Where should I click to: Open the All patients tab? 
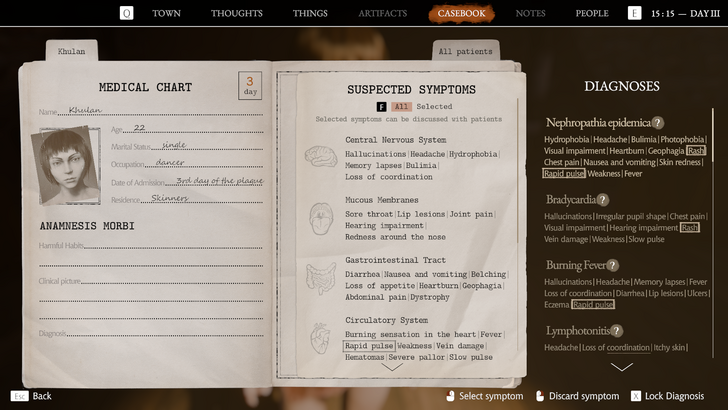point(465,51)
